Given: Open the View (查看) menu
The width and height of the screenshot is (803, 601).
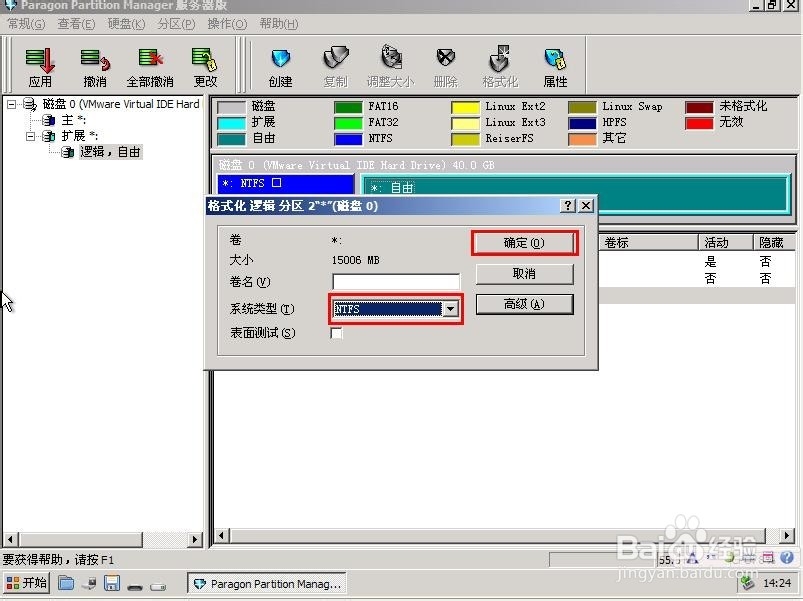Looking at the screenshot, I should point(76,24).
